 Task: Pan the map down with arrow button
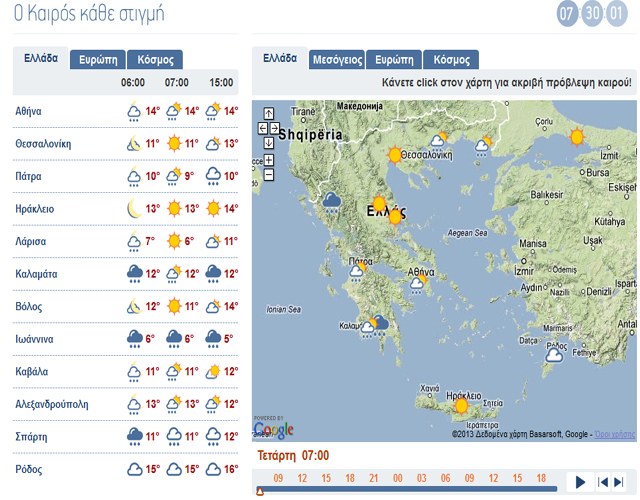click(269, 142)
